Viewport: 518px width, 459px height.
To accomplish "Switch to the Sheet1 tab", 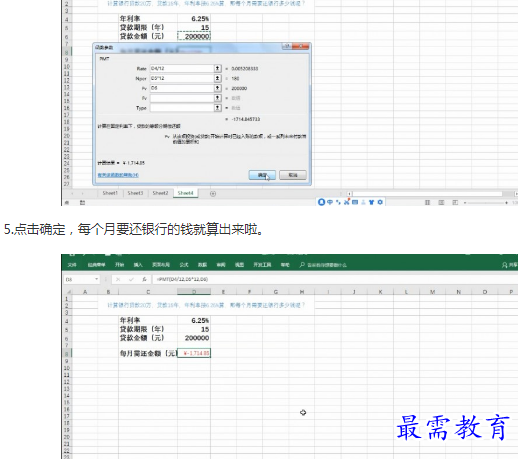I will click(110, 193).
